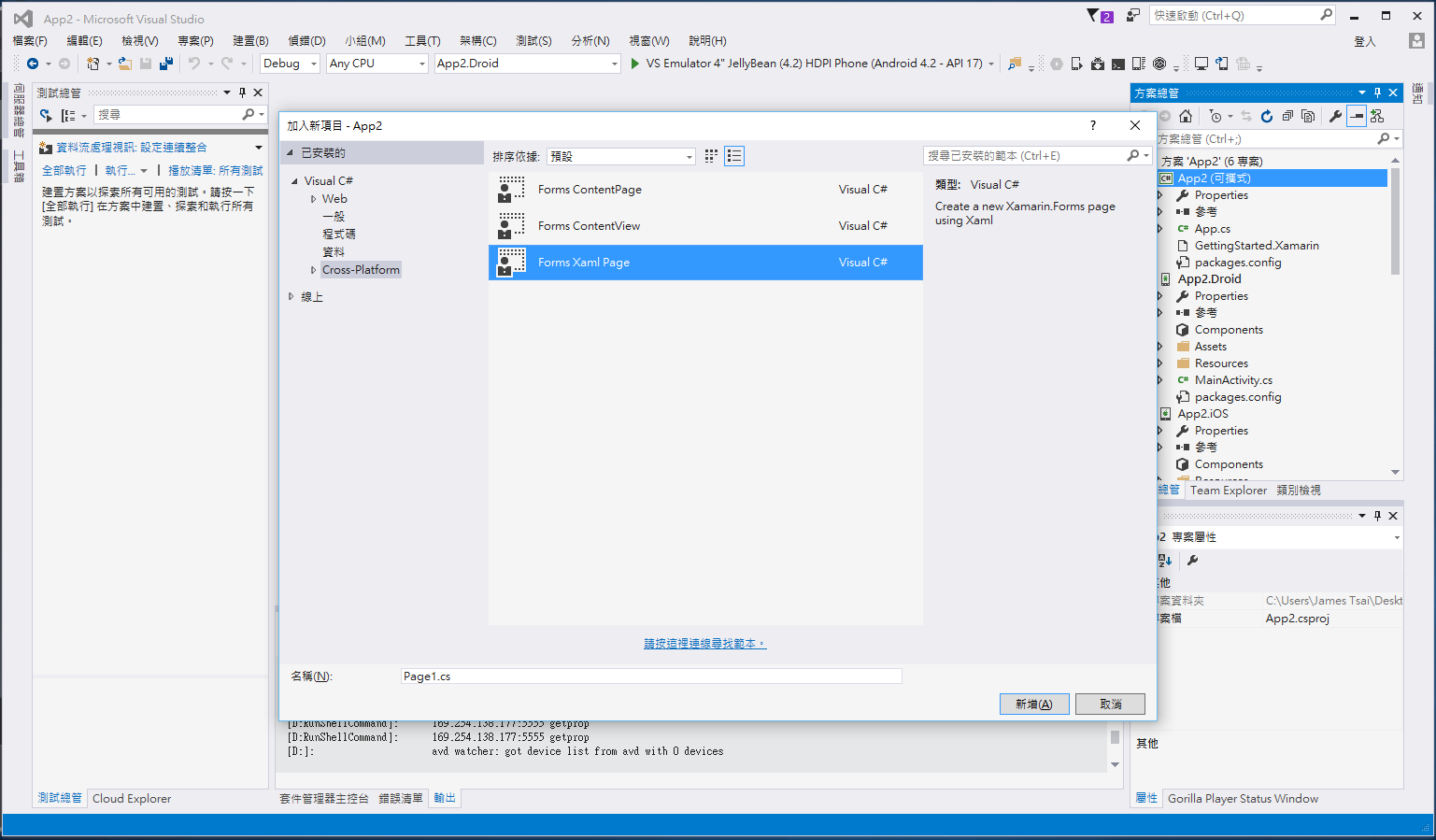Open the 建置(B) menu
The height and width of the screenshot is (840, 1436).
click(x=250, y=41)
